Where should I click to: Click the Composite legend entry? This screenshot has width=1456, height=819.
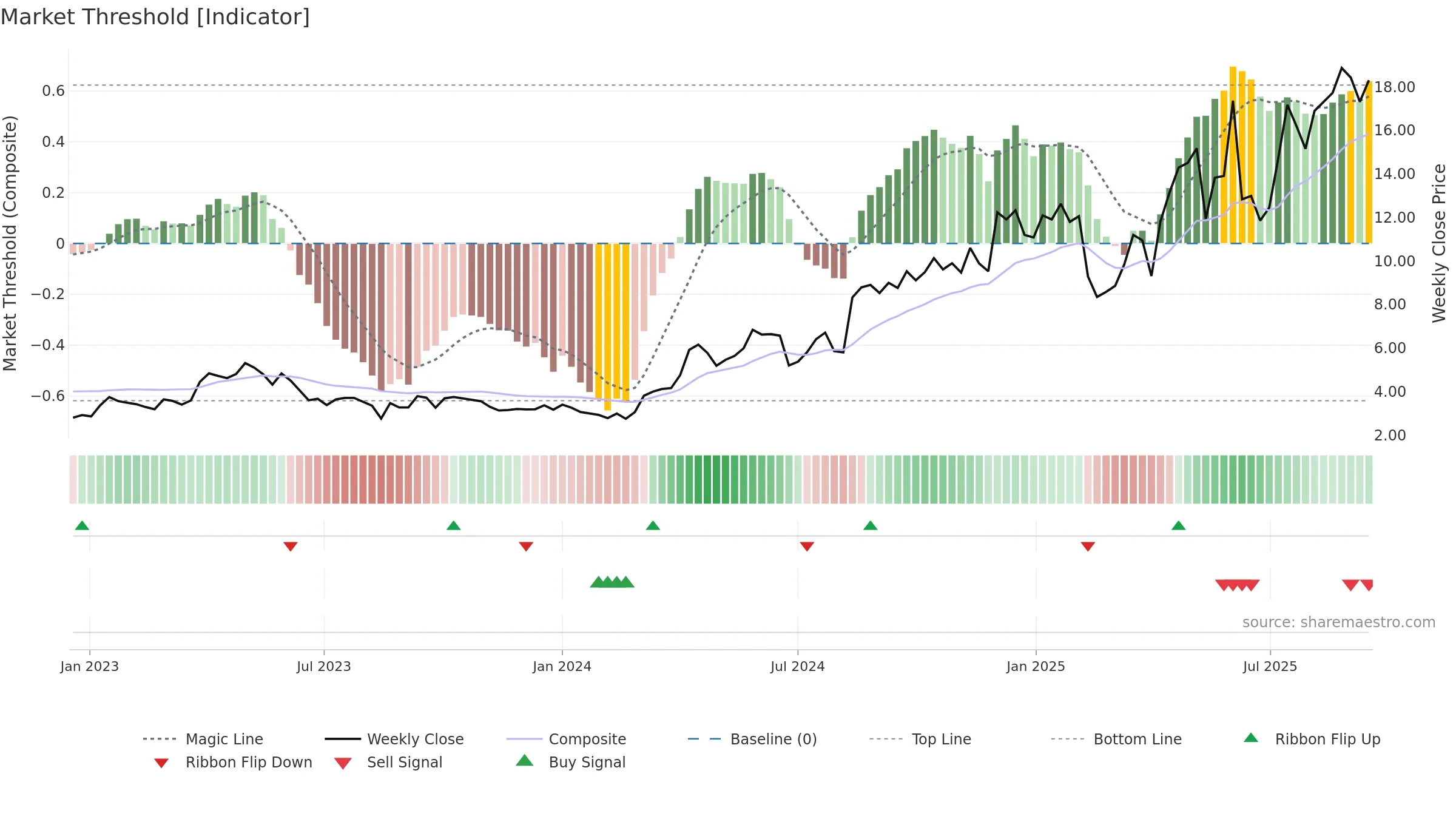coord(566,739)
